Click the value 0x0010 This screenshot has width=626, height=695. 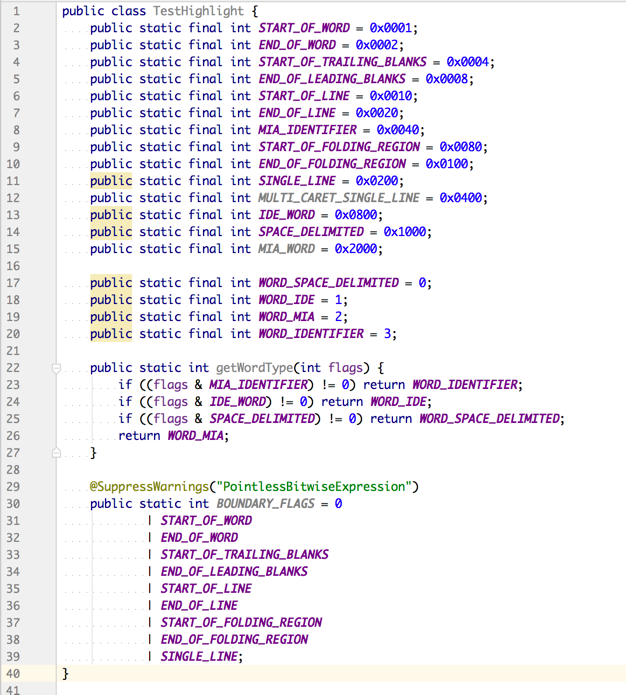[x=391, y=96]
